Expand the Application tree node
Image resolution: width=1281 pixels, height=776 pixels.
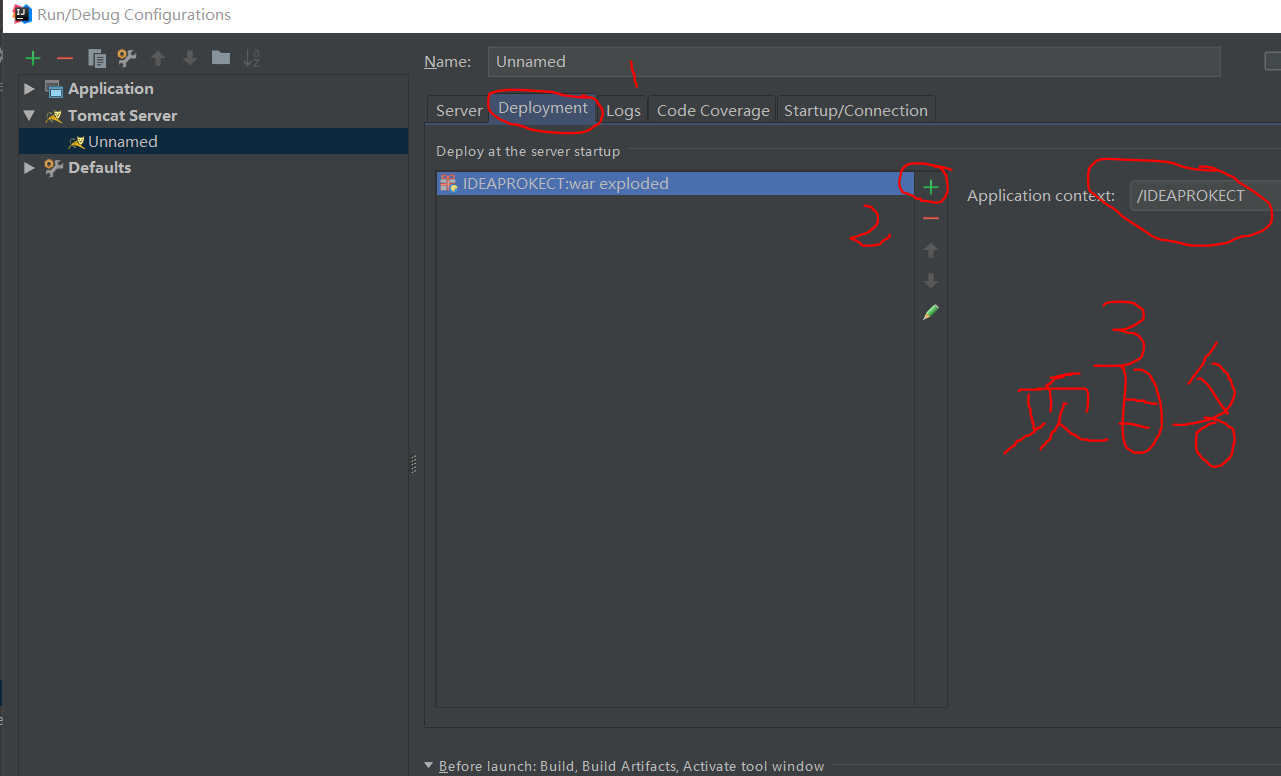[x=30, y=89]
